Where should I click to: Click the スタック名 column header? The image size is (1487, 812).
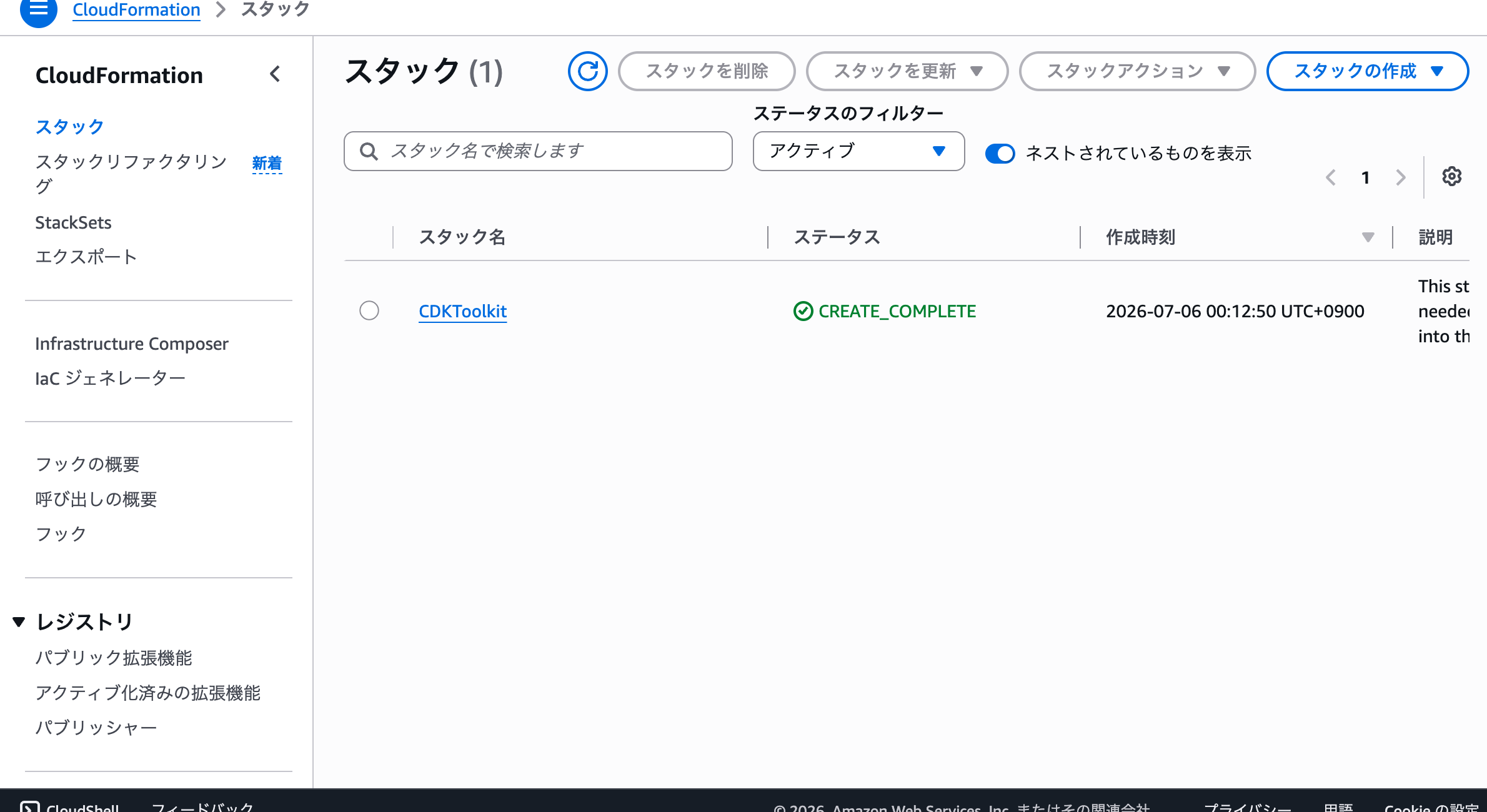[x=462, y=237]
